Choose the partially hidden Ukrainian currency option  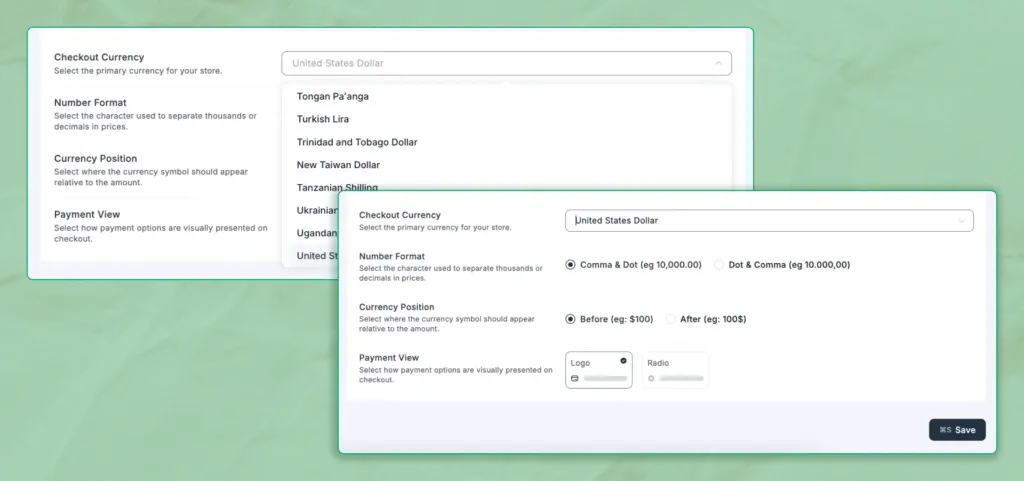pos(317,210)
